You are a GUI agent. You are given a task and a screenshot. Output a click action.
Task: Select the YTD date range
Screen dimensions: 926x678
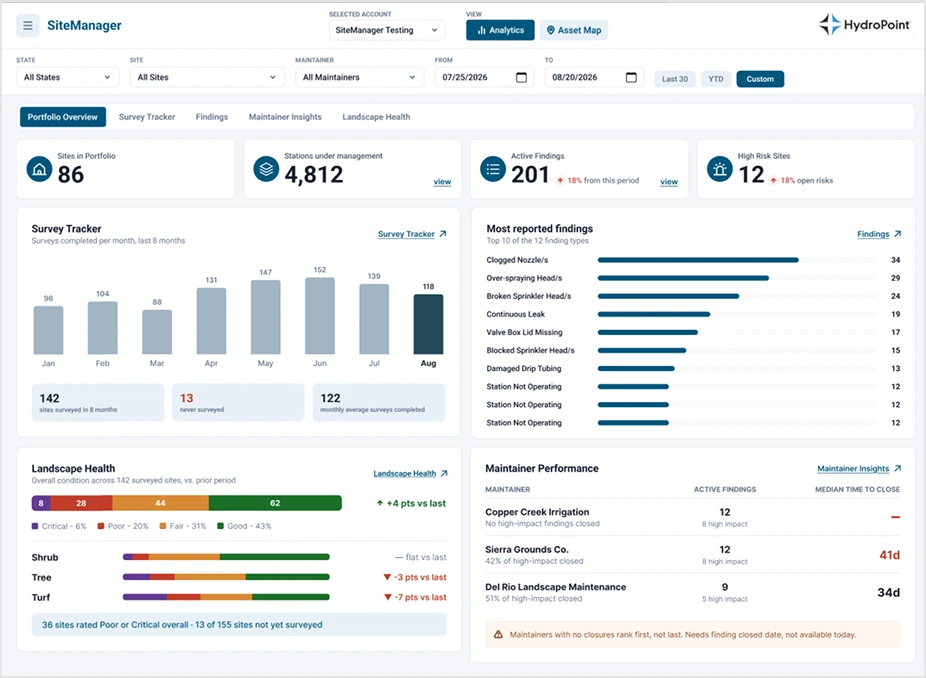point(716,79)
